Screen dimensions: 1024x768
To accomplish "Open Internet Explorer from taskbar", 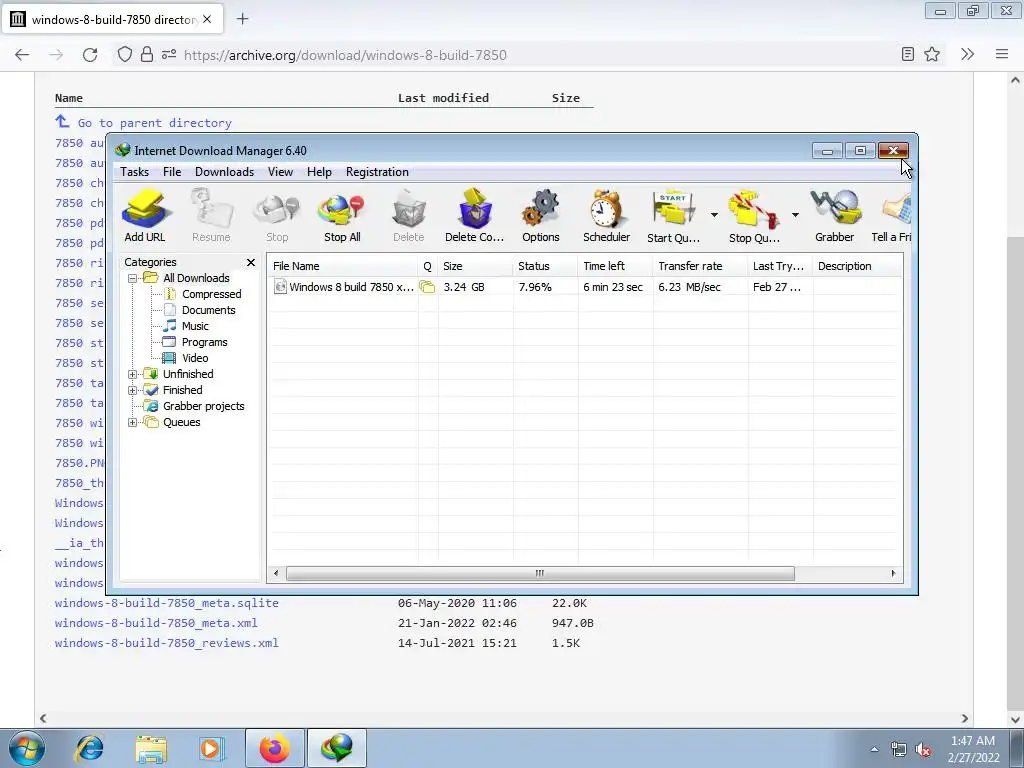I will click(x=89, y=748).
